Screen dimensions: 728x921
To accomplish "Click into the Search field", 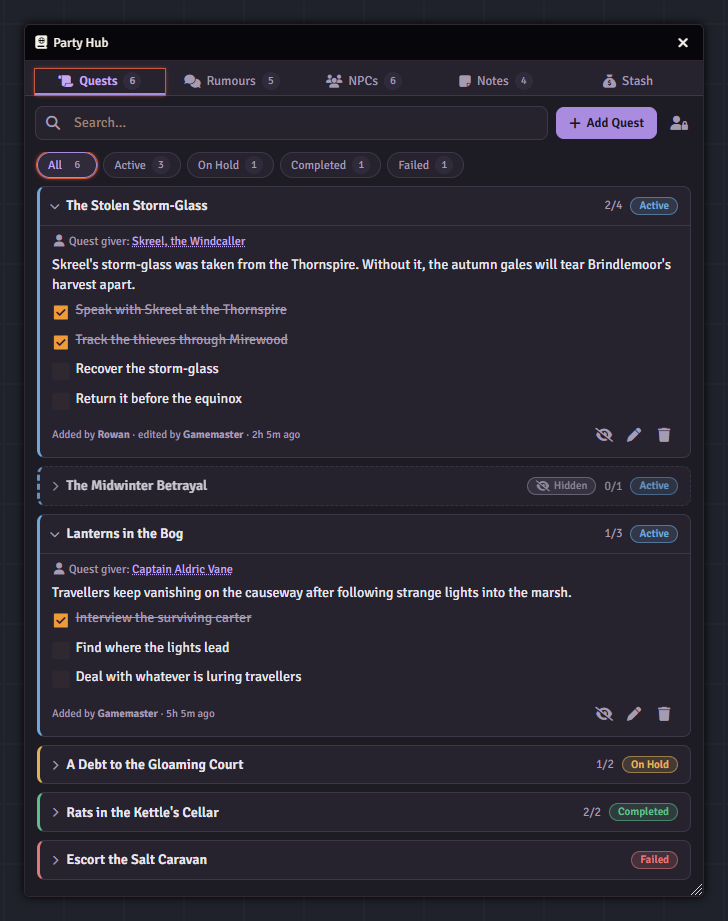I will pyautogui.click(x=291, y=123).
